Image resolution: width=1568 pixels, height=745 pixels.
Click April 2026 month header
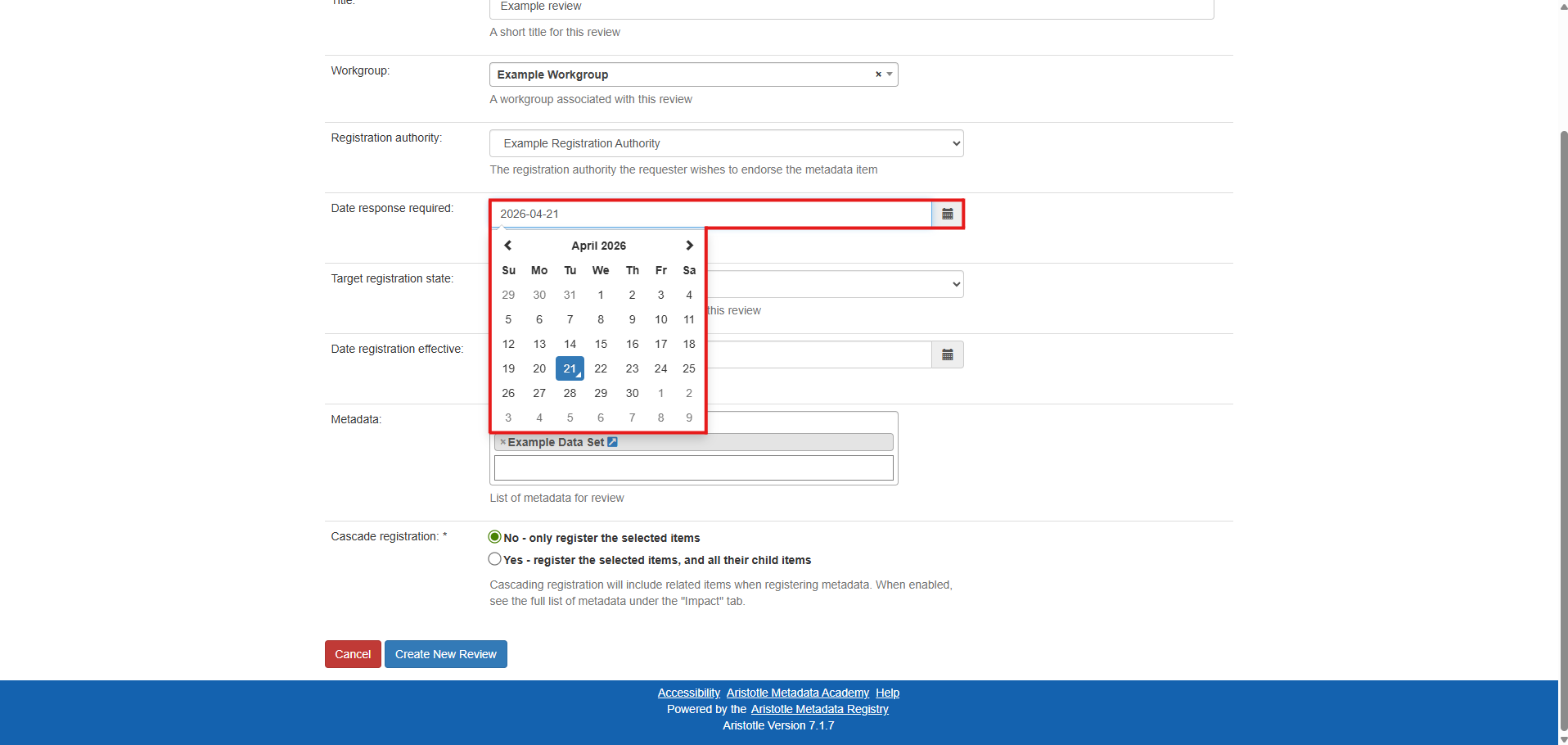pos(598,246)
